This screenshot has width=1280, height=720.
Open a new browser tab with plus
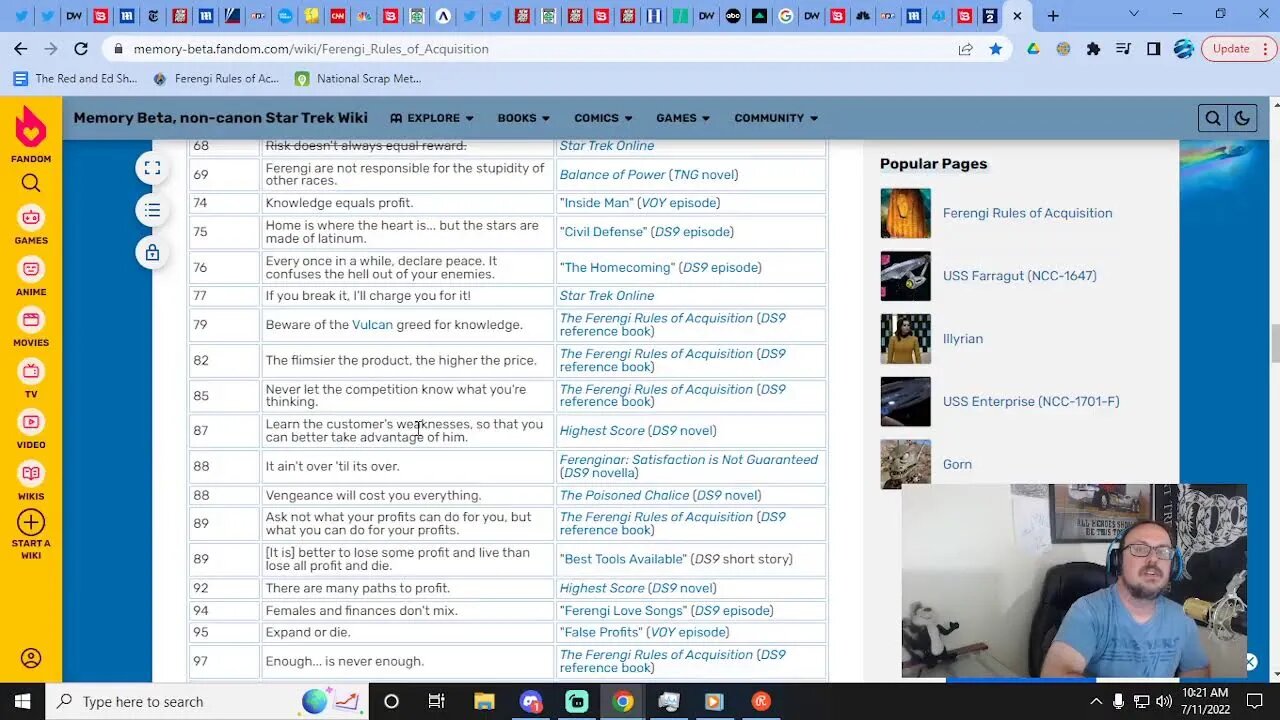coord(1053,16)
